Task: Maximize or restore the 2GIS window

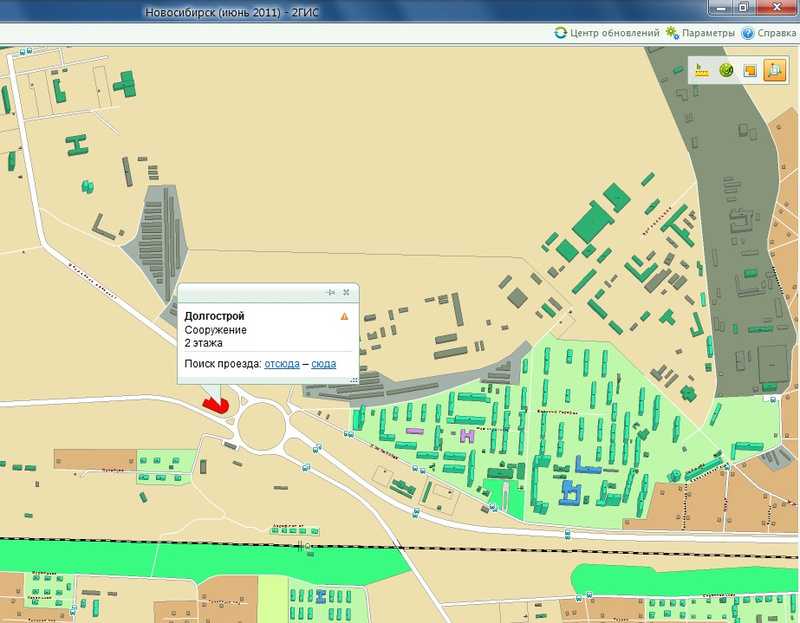Action: click(743, 8)
